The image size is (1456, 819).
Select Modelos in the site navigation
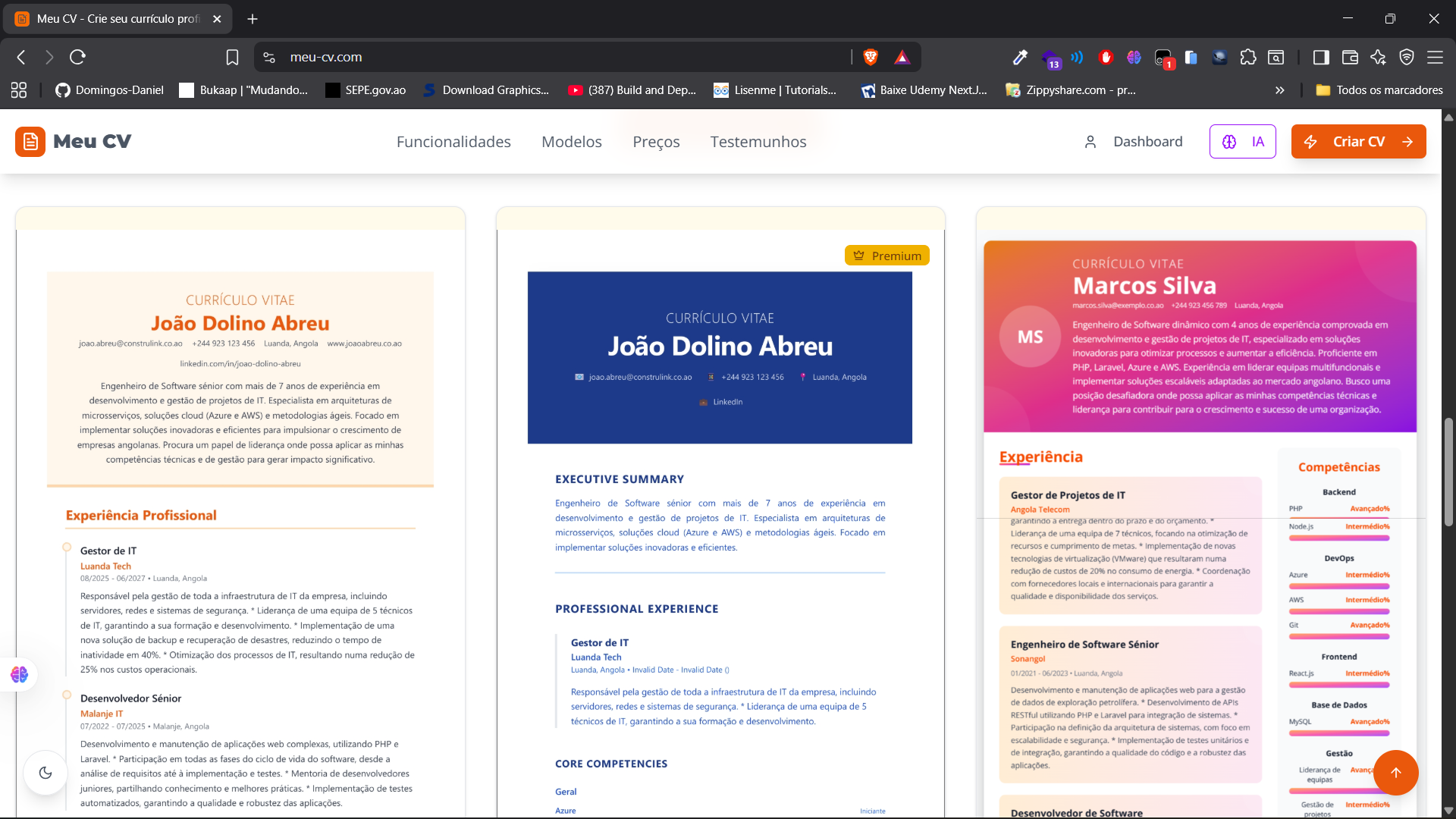tap(571, 141)
